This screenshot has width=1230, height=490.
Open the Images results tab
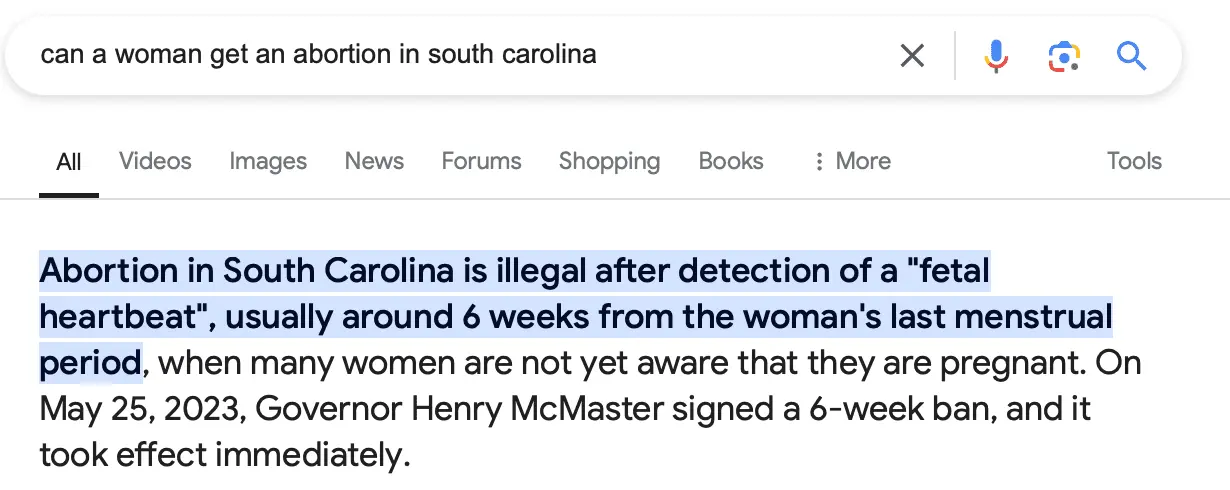(x=268, y=161)
